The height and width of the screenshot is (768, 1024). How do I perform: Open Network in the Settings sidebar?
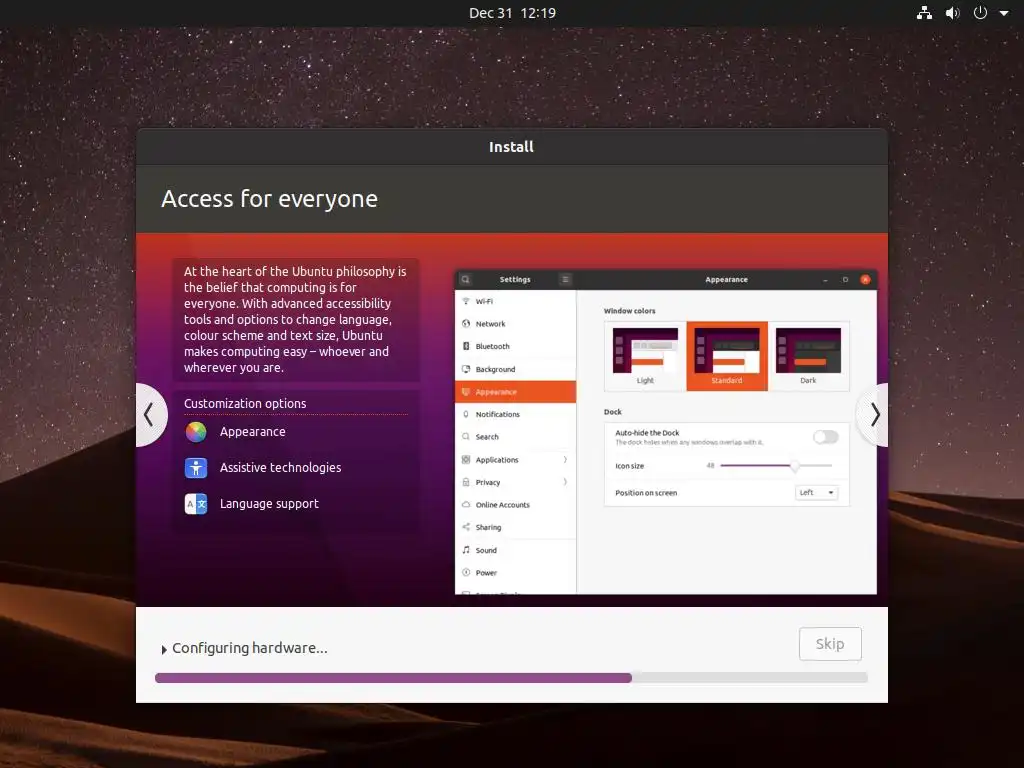point(515,324)
